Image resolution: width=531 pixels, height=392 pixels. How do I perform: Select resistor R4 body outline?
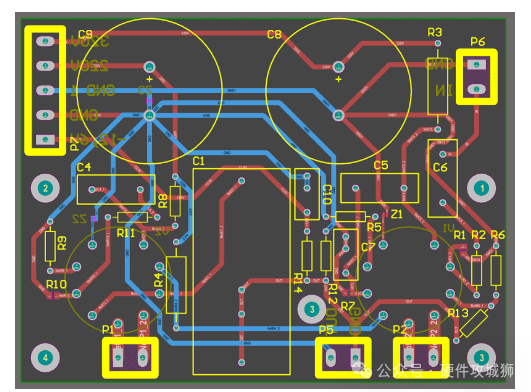[x=176, y=285]
